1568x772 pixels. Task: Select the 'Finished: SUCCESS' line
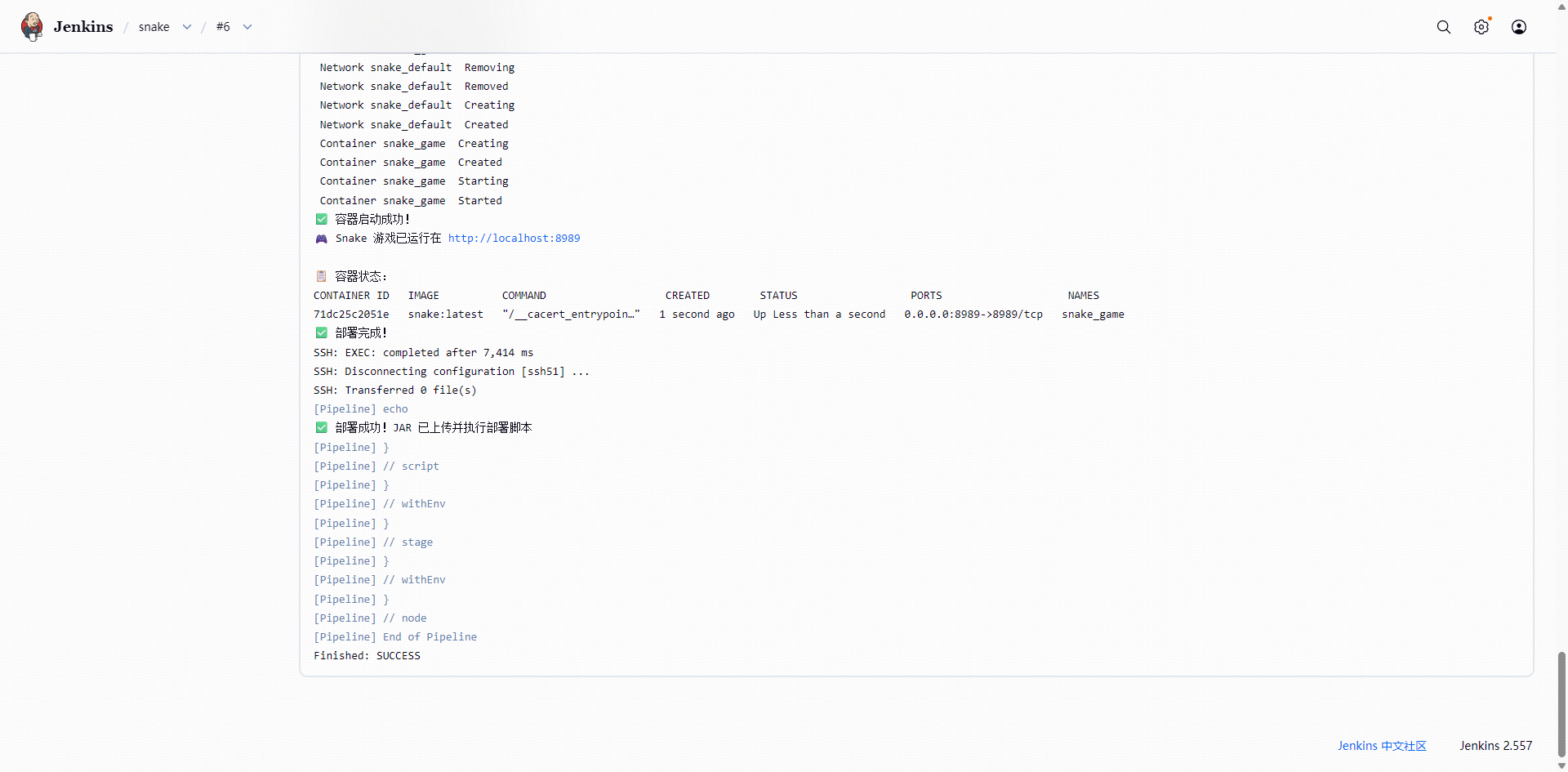[x=367, y=656]
